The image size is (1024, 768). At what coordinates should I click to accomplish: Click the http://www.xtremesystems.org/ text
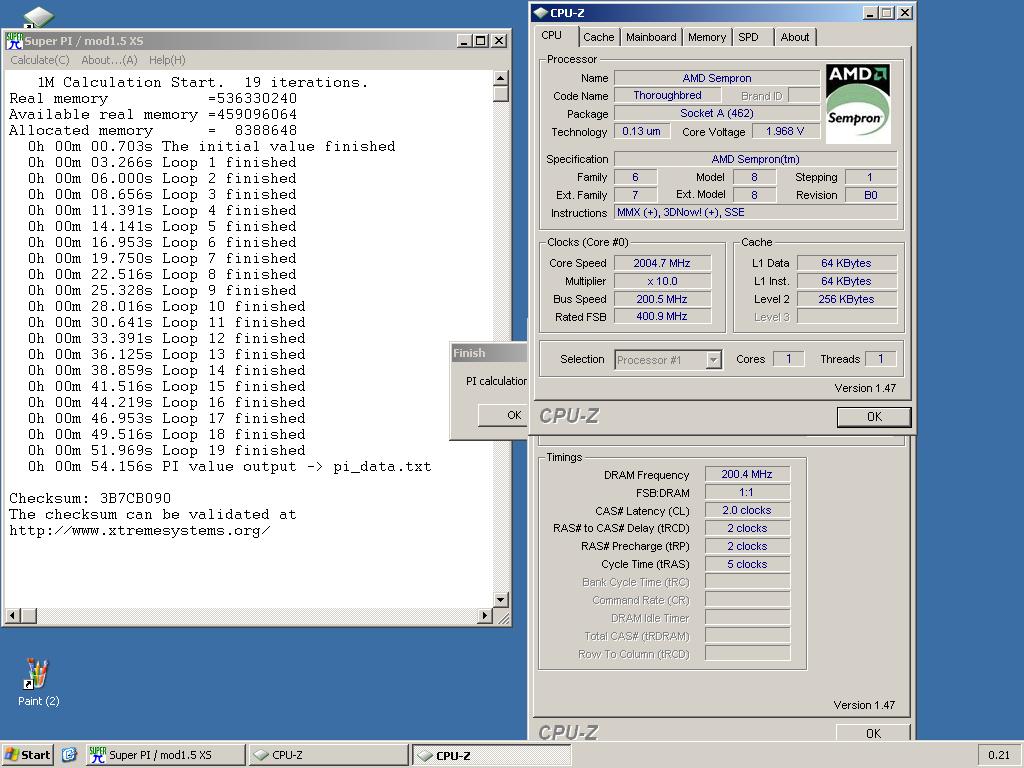pos(140,530)
